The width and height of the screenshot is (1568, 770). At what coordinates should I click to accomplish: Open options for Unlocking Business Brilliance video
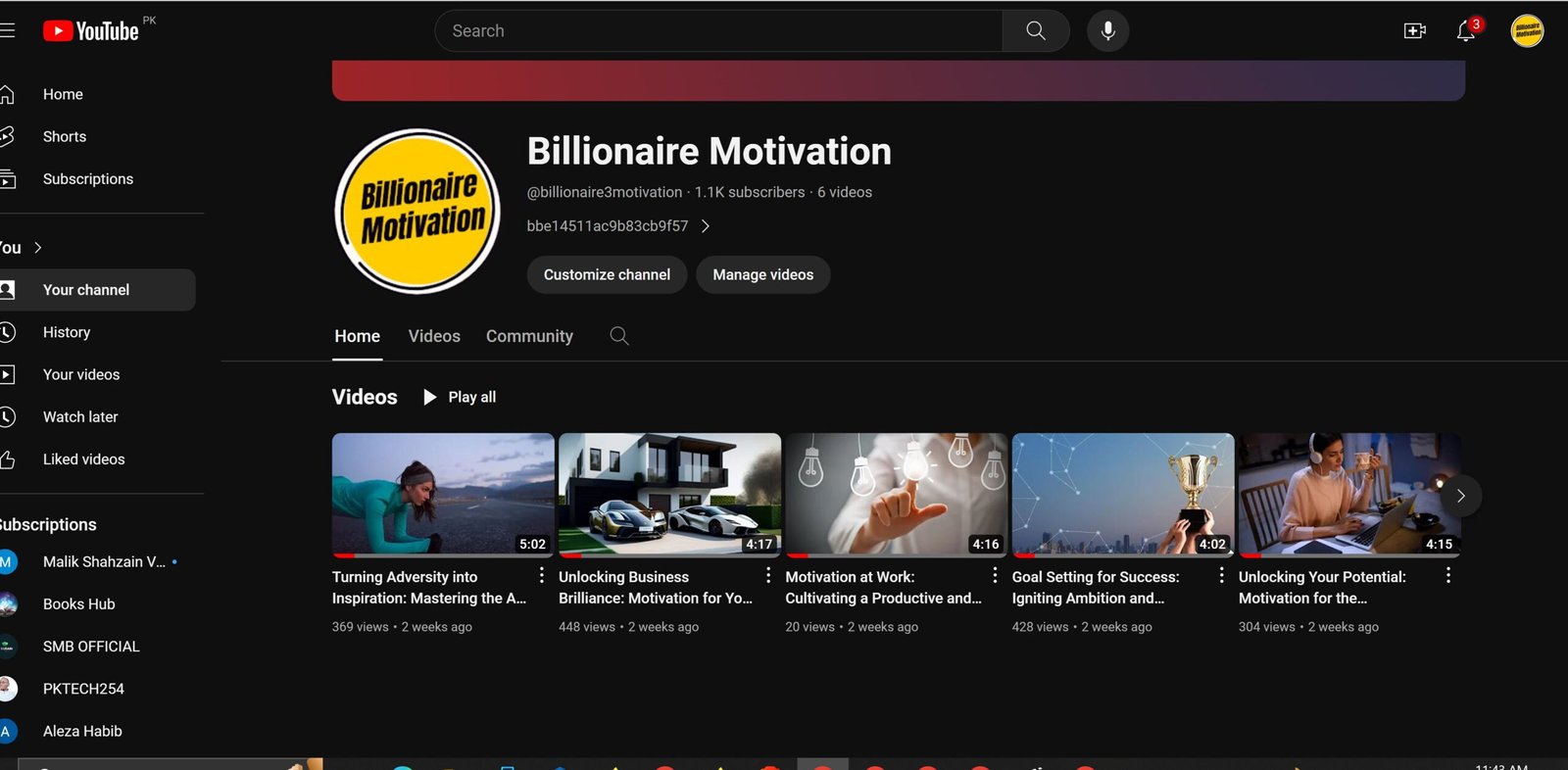coord(768,576)
